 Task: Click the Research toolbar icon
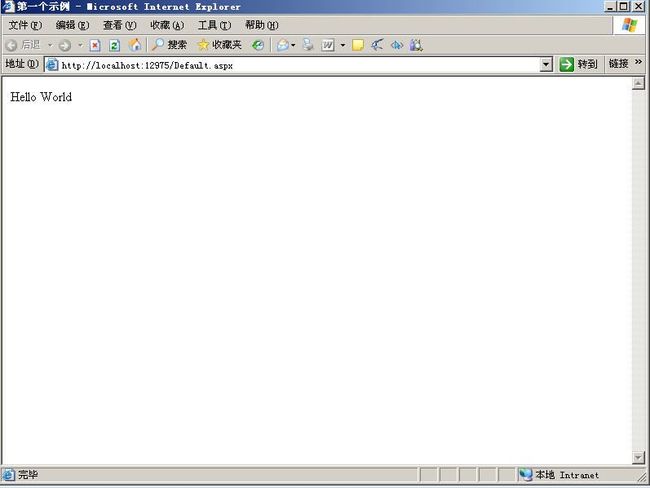(416, 45)
